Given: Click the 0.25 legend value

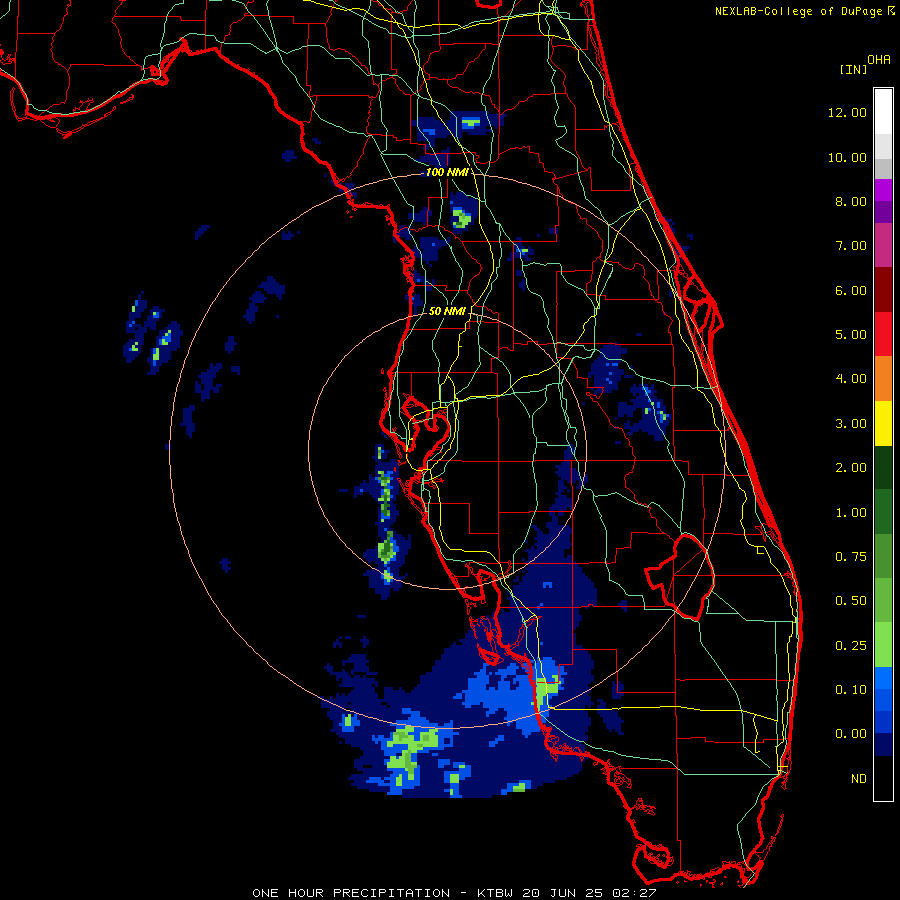Looking at the screenshot, I should coord(851,646).
